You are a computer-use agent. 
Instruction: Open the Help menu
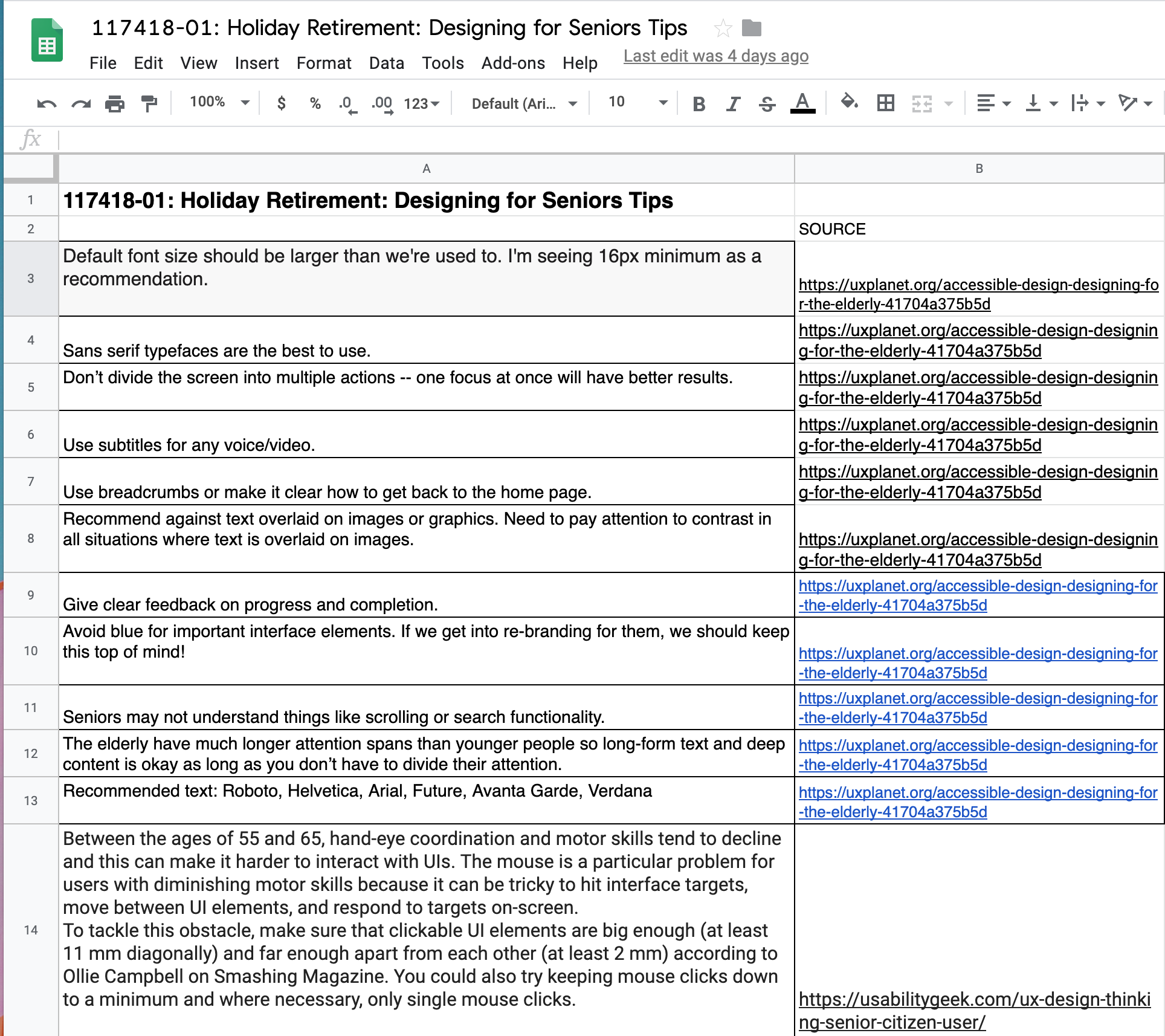[x=580, y=63]
